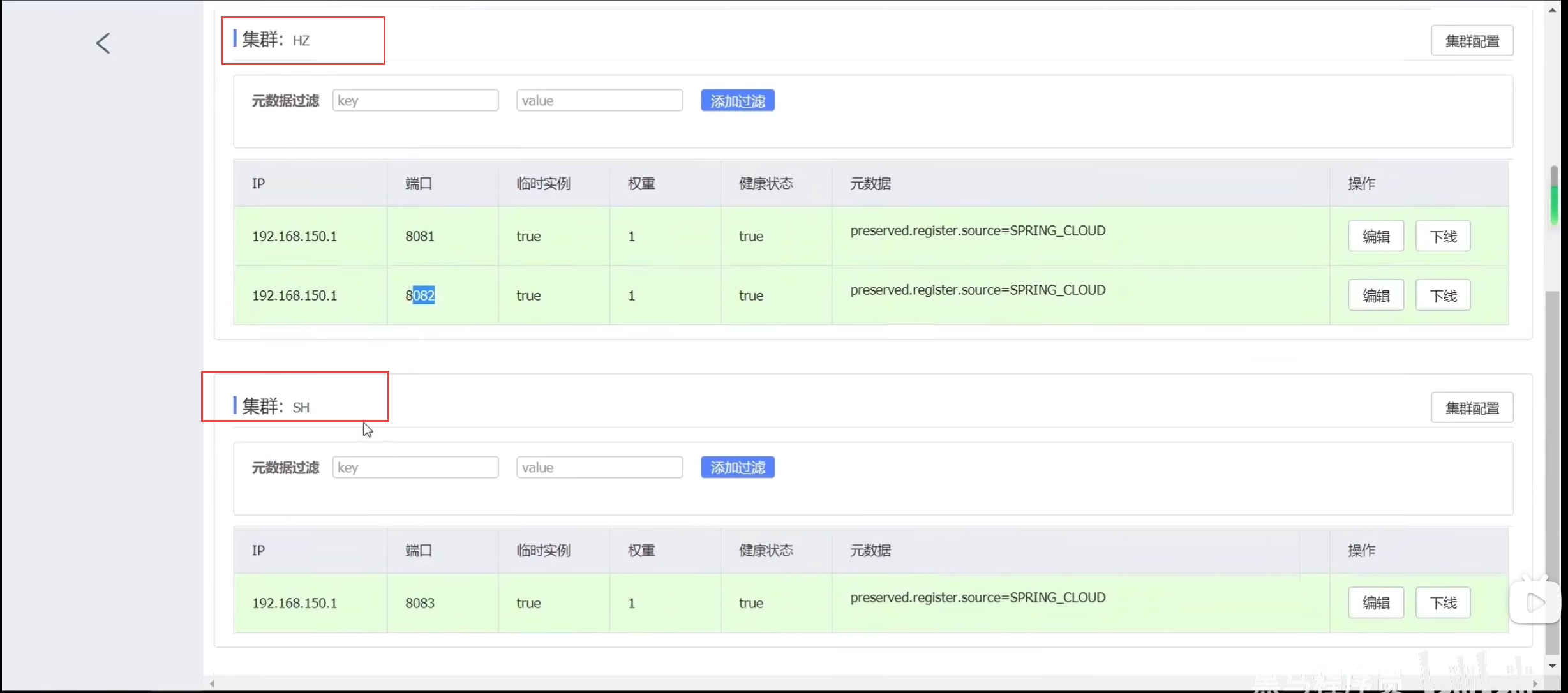
Task: Click the floating video play icon
Action: [x=1535, y=602]
